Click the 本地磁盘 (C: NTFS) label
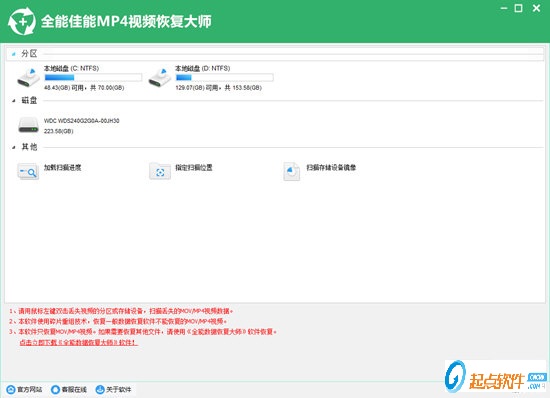Screen dimensions: 550x398 click(72, 68)
